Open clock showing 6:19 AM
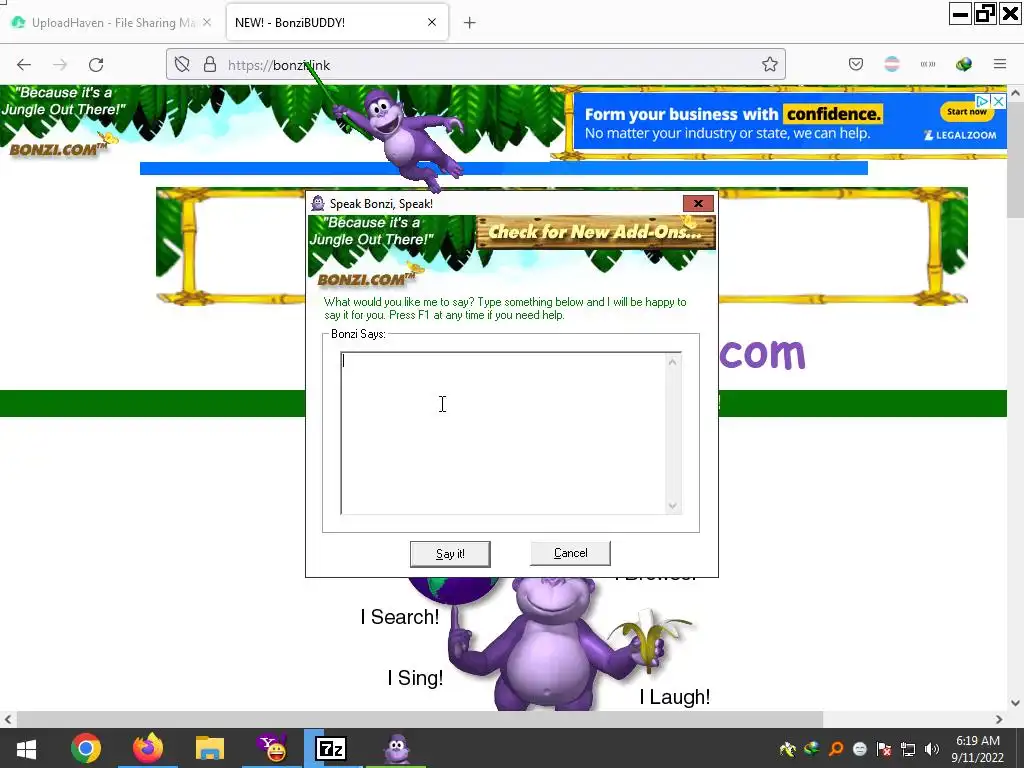The image size is (1024, 768). pos(978,749)
